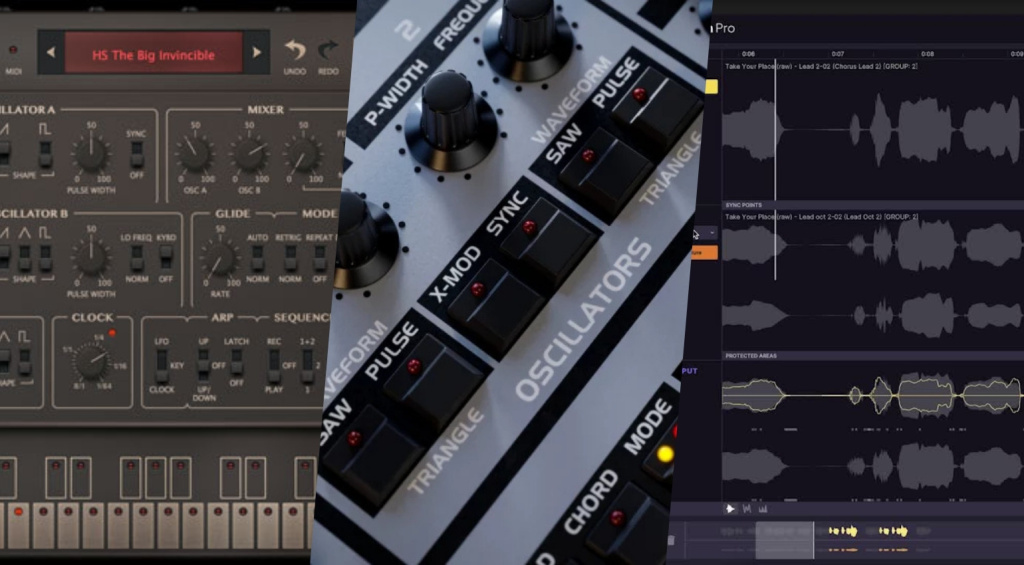Screen dimensions: 1024x565
Task: Click the second yellow clip in overview strip
Action: point(893,531)
